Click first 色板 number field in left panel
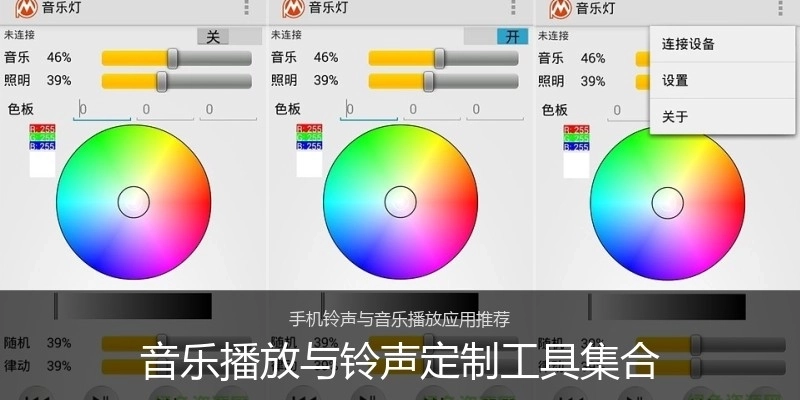800x400 pixels. [x=102, y=110]
